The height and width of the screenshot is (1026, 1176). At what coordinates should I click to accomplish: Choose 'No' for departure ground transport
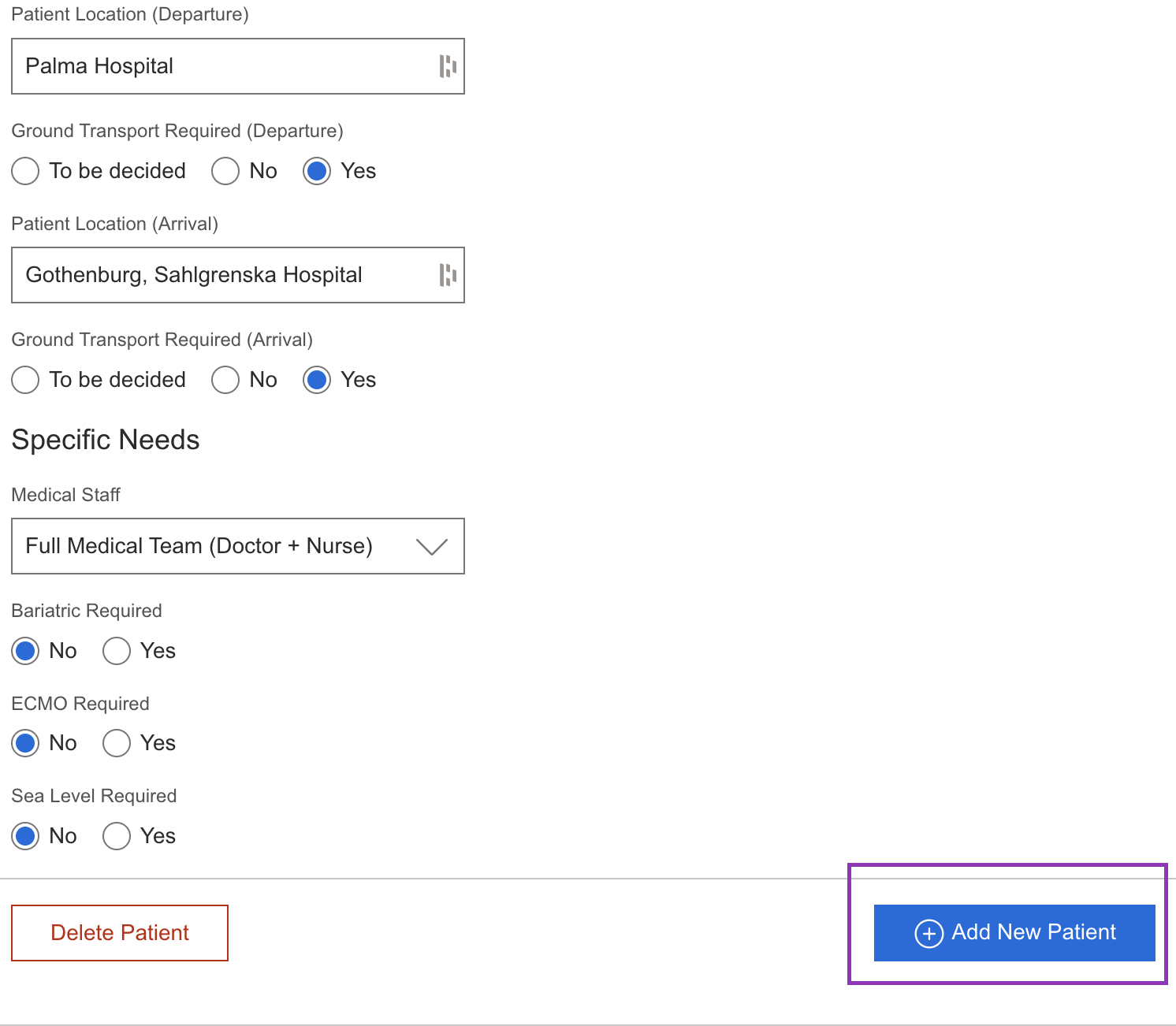pyautogui.click(x=225, y=171)
